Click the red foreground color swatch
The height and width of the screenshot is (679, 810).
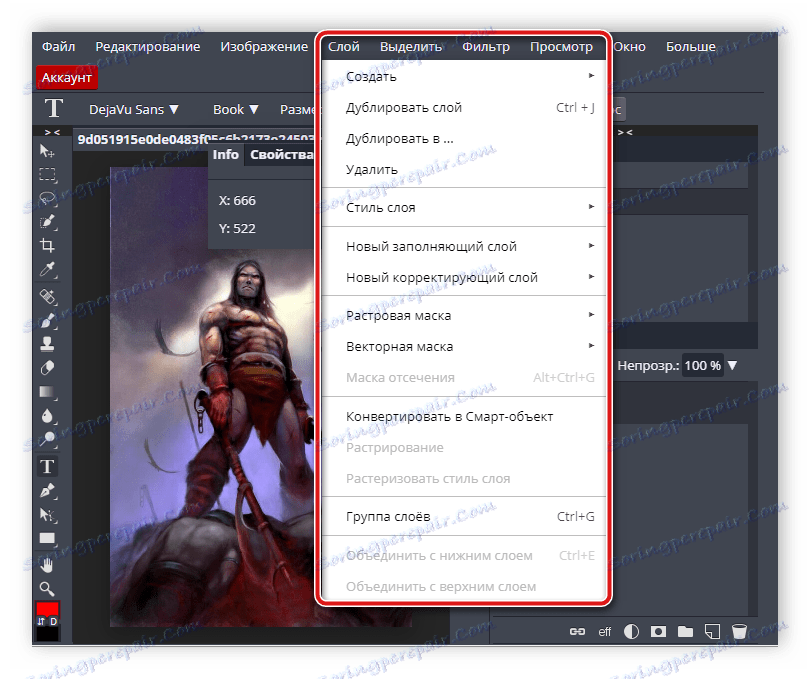point(48,608)
